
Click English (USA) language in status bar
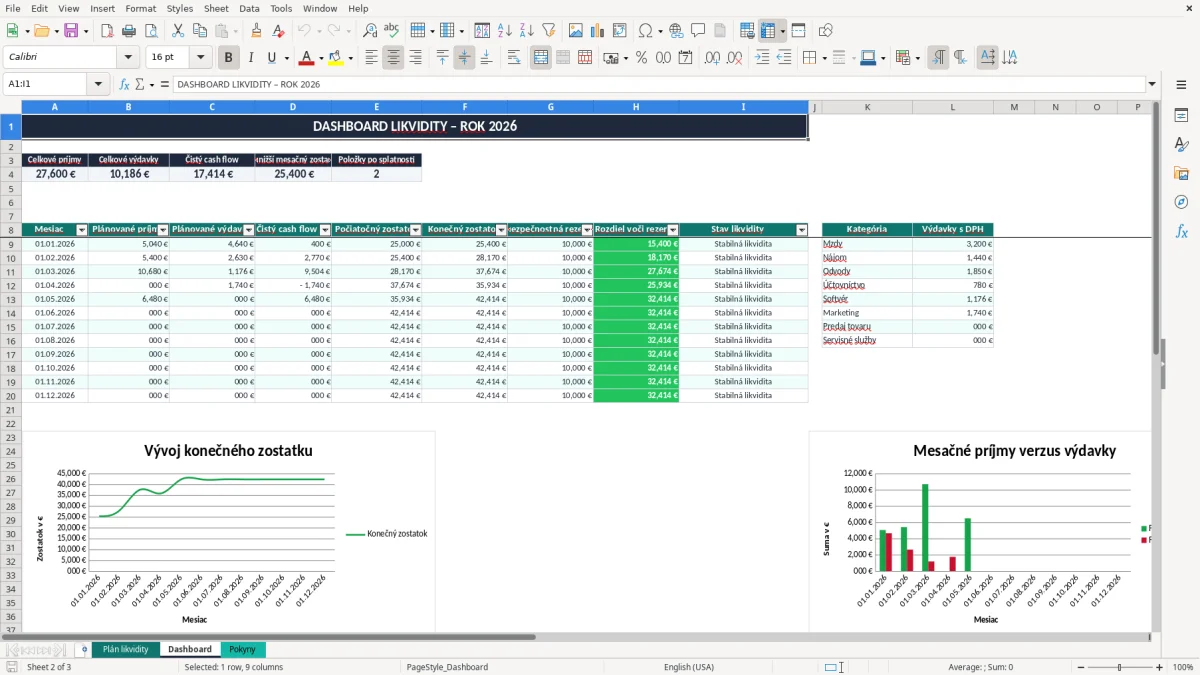[689, 667]
